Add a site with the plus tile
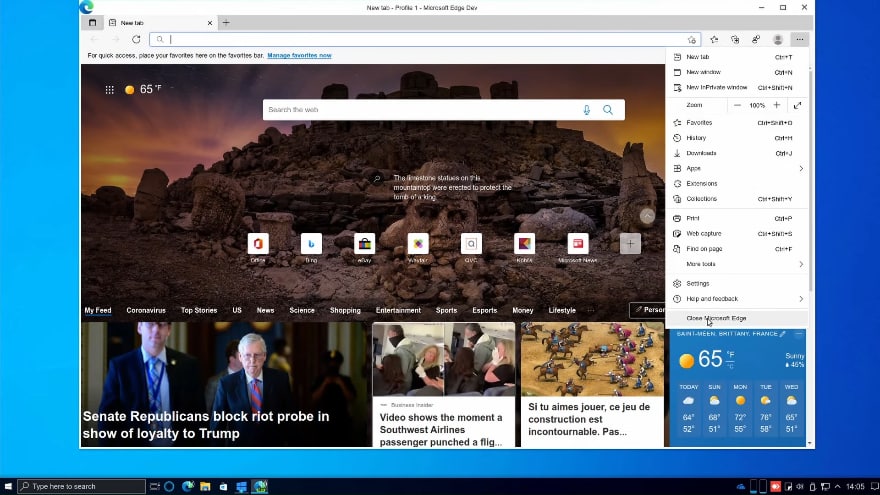The width and height of the screenshot is (880, 495). pyautogui.click(x=630, y=244)
